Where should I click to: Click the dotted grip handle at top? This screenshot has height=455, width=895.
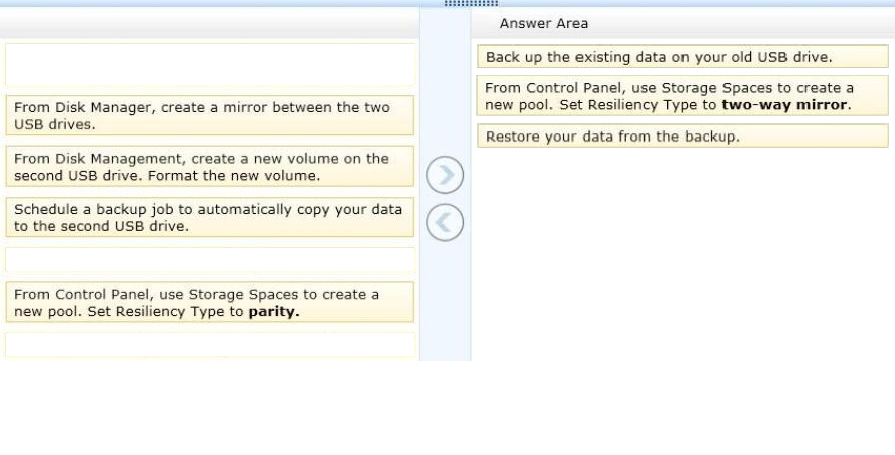471,3
